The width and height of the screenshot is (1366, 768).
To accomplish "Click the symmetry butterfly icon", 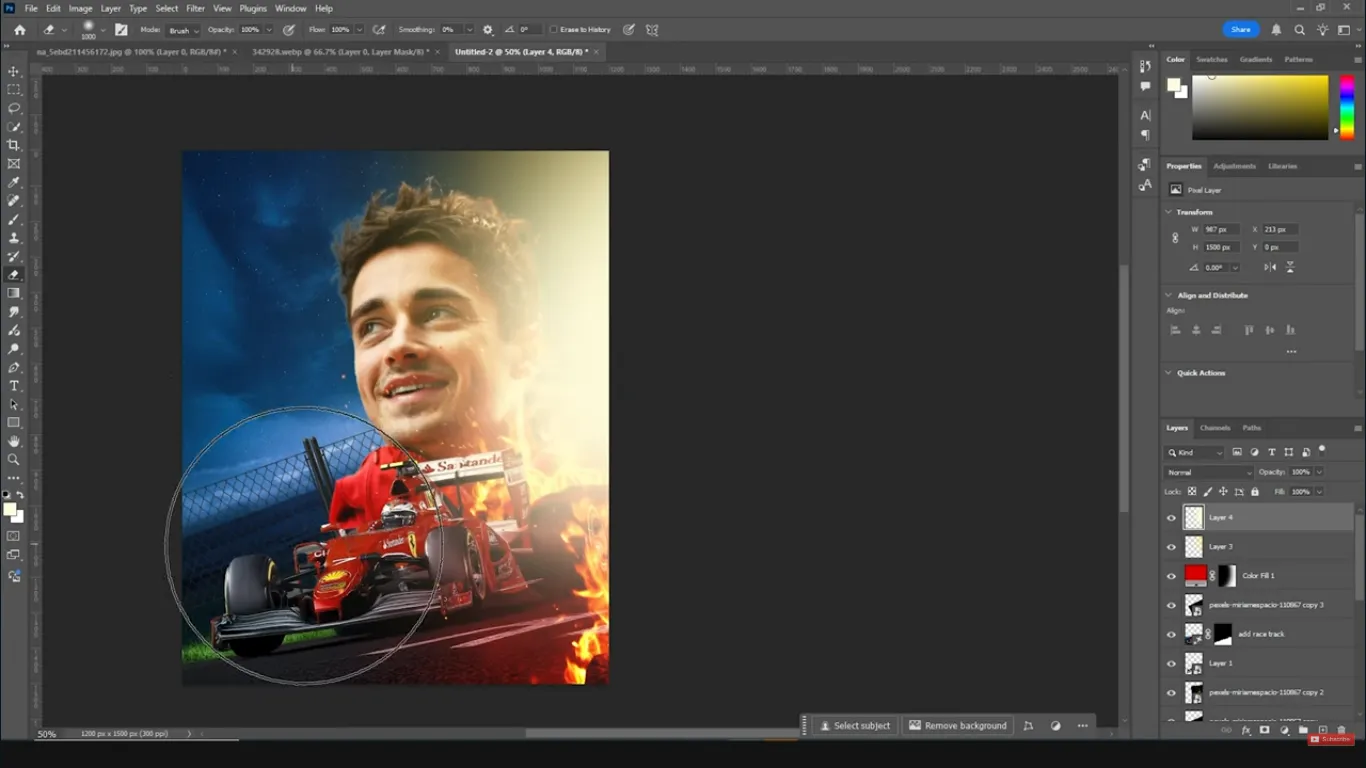I will (653, 30).
